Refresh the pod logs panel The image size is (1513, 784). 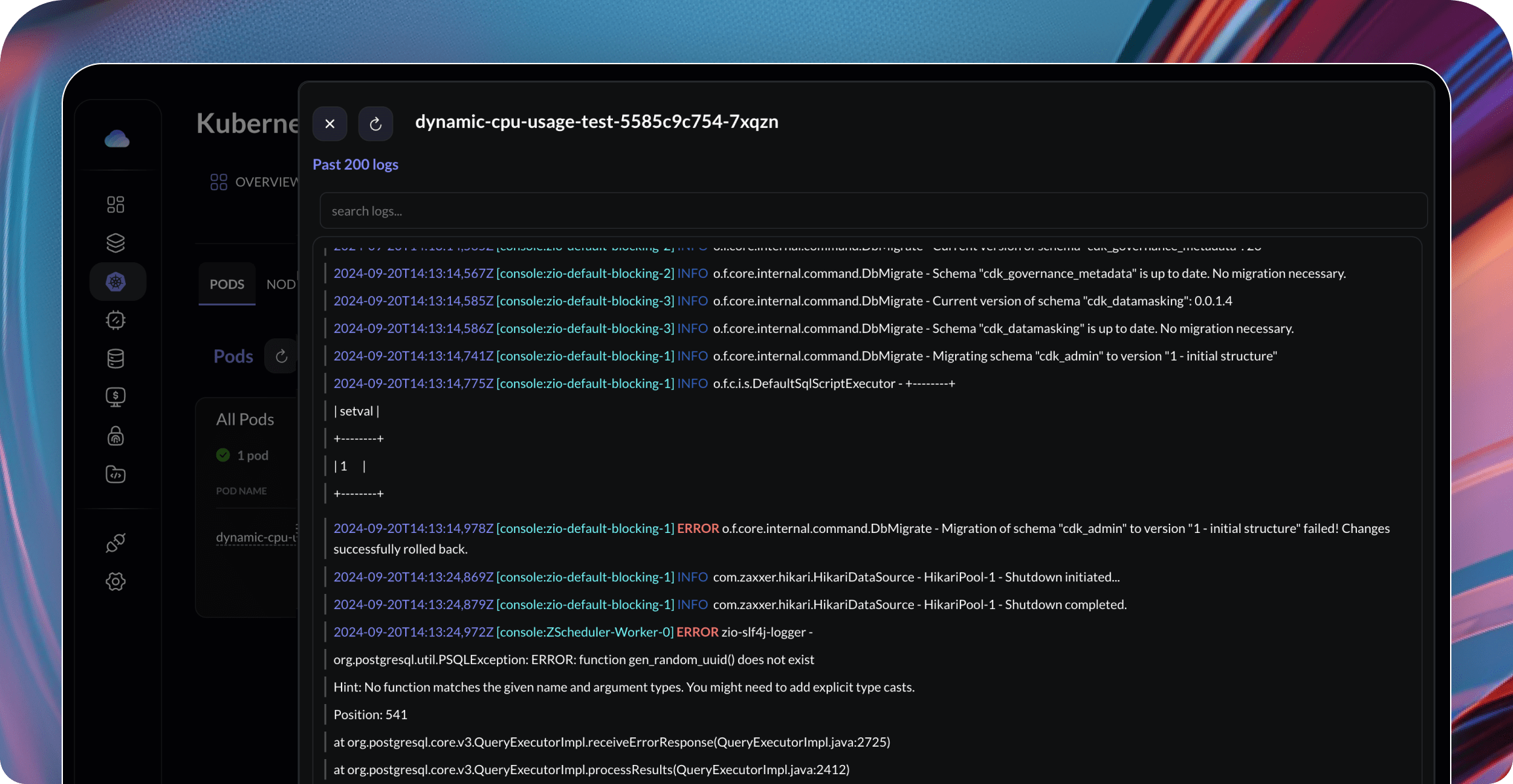(376, 124)
